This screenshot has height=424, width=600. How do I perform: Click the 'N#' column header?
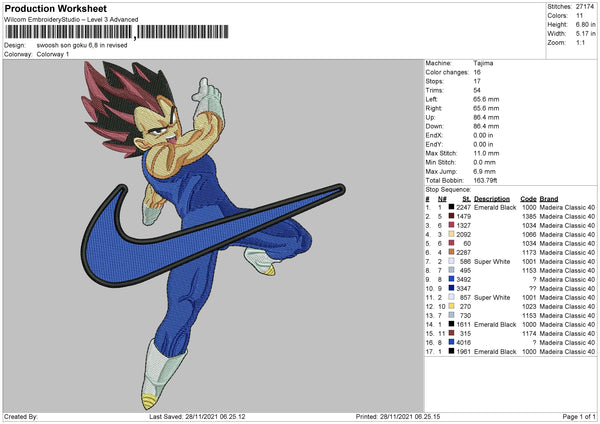(x=442, y=199)
